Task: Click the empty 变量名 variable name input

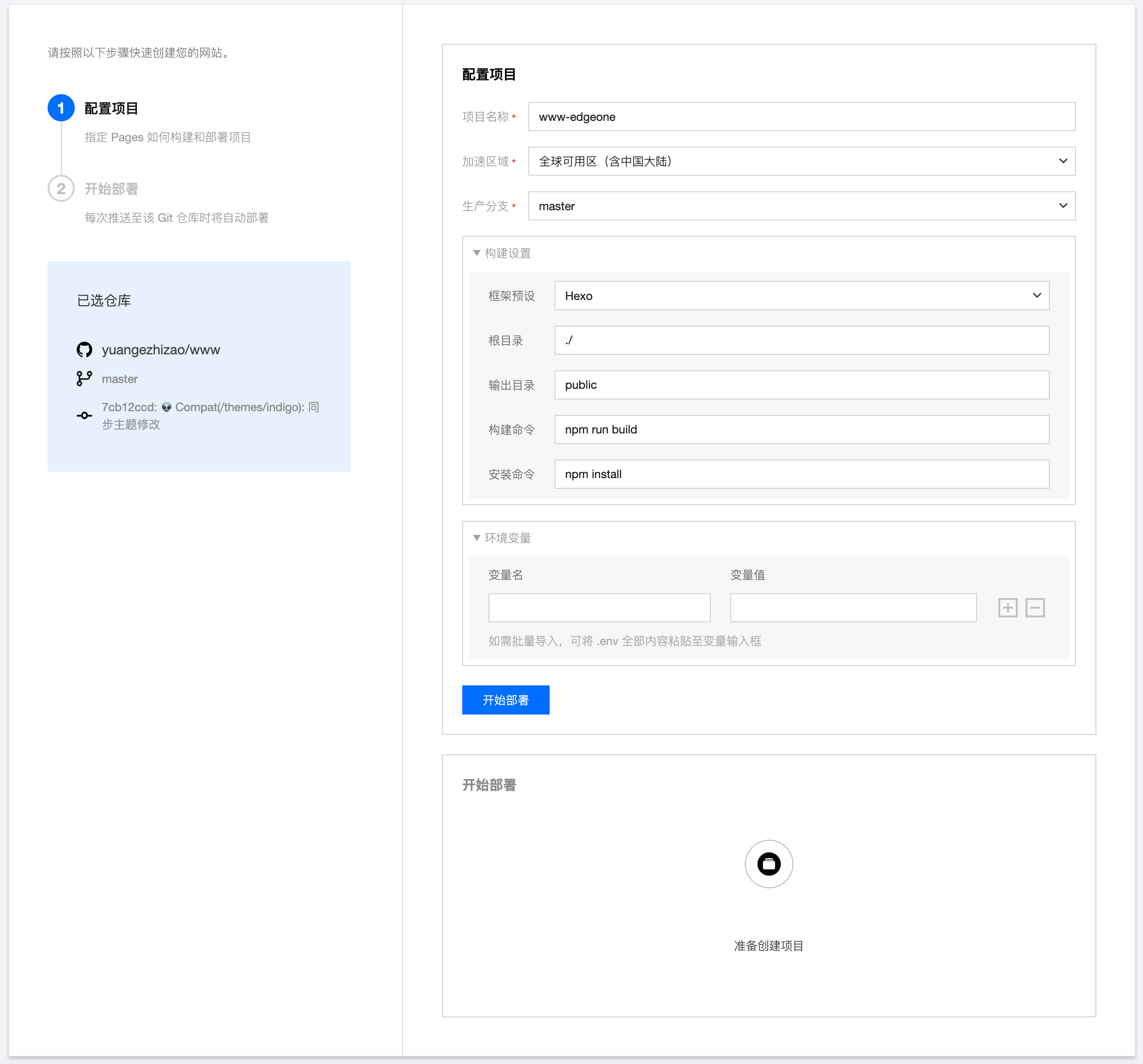Action: (x=599, y=608)
